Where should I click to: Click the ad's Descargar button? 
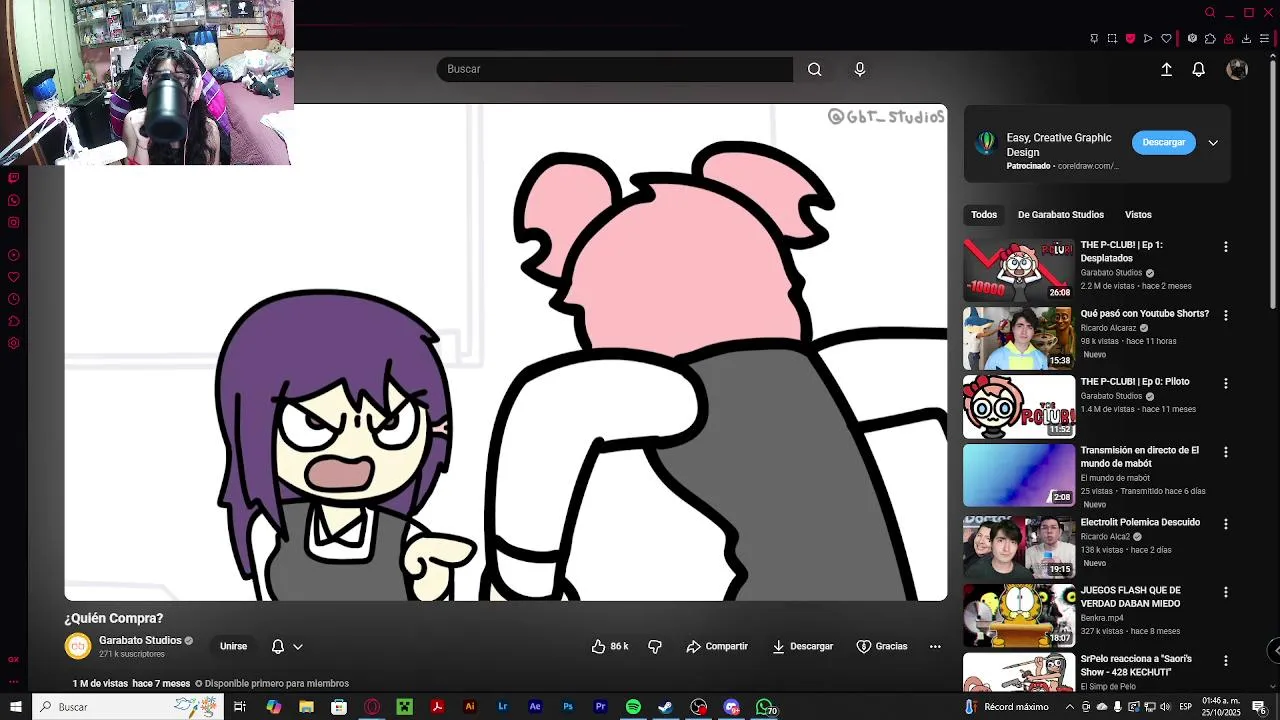point(1164,142)
